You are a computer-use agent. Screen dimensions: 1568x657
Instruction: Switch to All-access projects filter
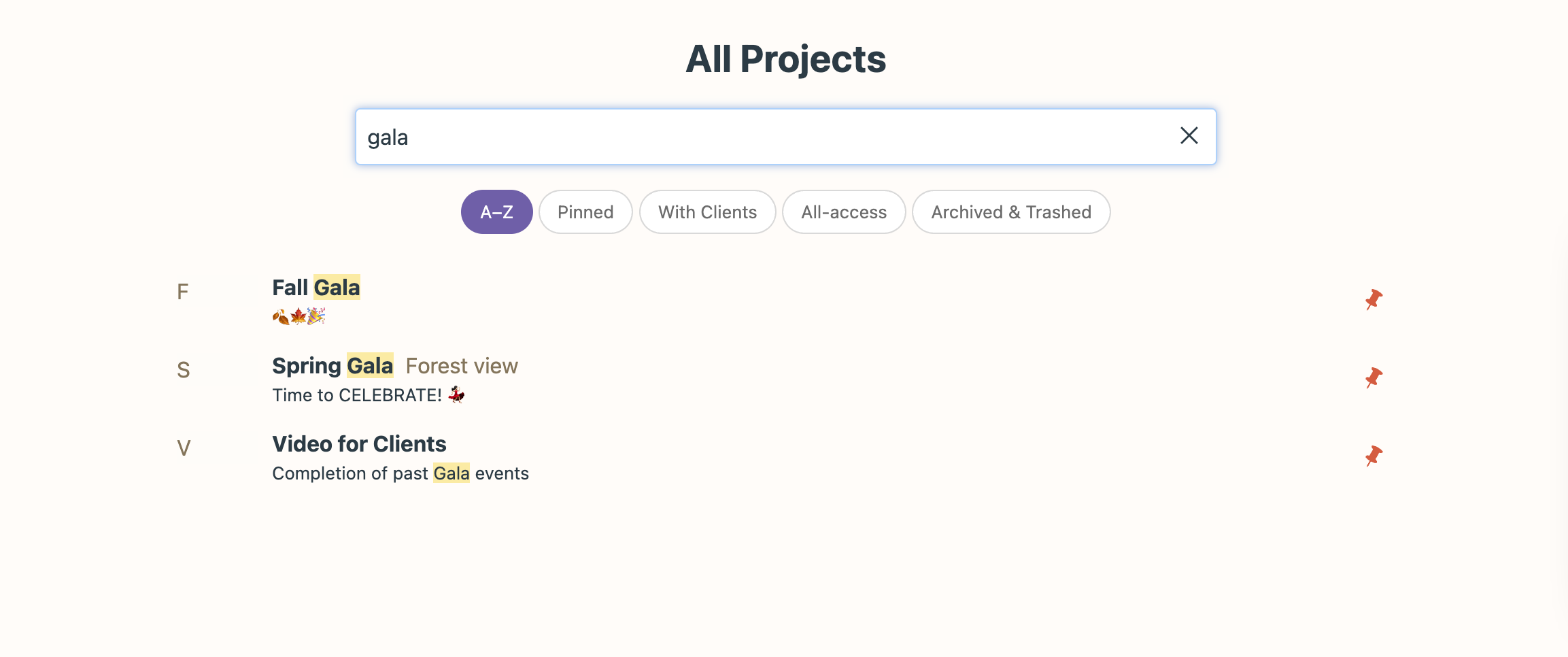pyautogui.click(x=844, y=212)
